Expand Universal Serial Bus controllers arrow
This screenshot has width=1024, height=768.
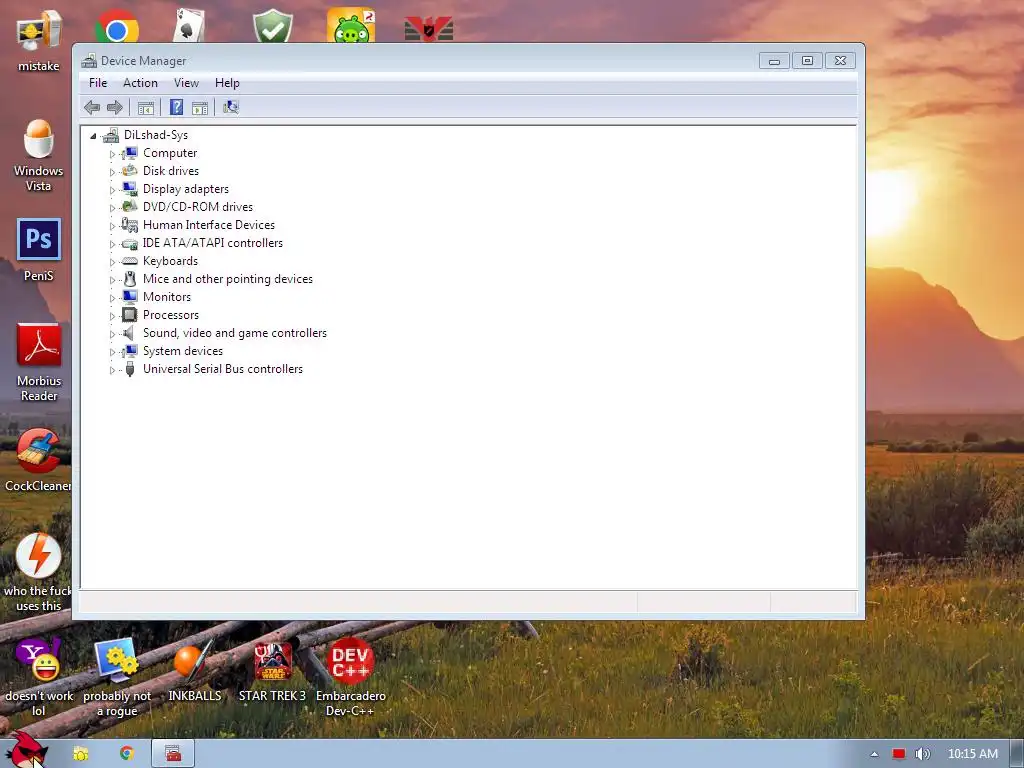click(x=112, y=370)
